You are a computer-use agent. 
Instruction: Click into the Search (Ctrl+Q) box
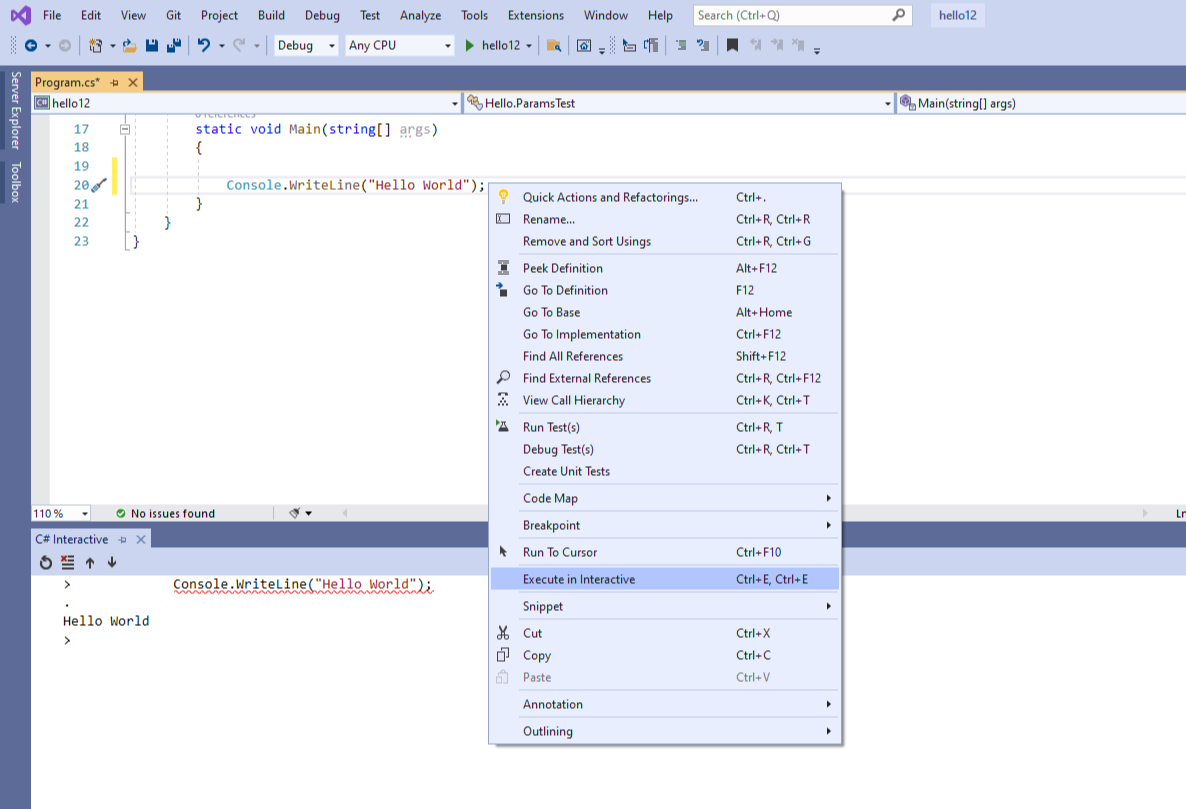(x=790, y=15)
